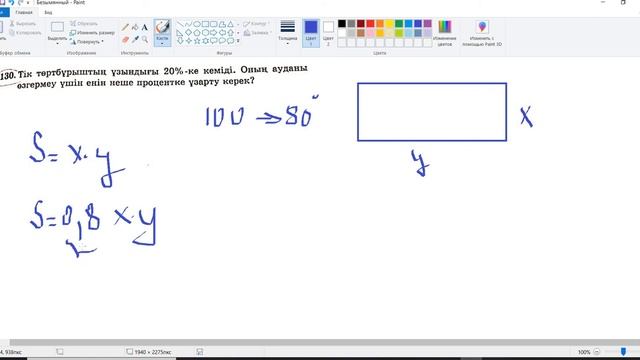Screen dimensions: 640x360
Task: Choose the Oval shape in shapes gallery
Action: [197, 24]
